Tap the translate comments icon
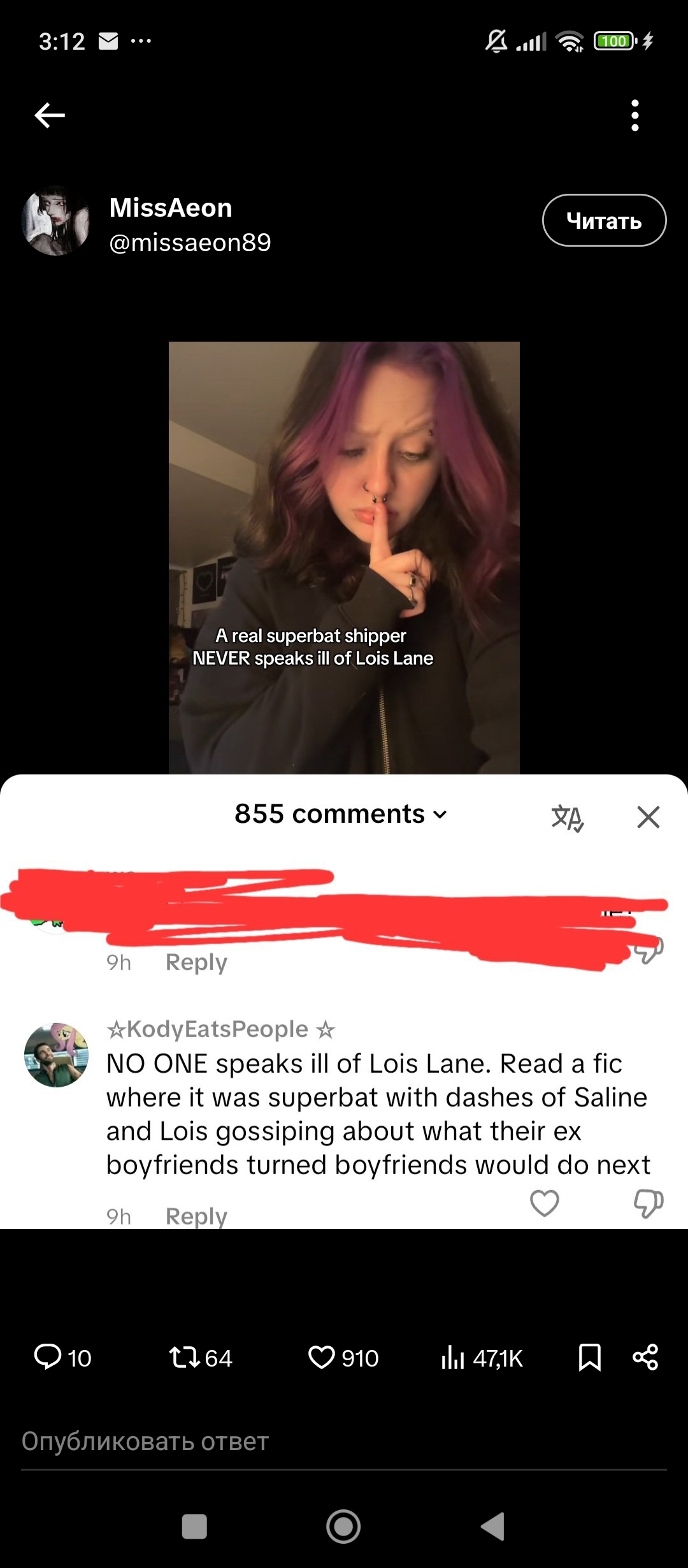Viewport: 688px width, 1568px height. 568,817
